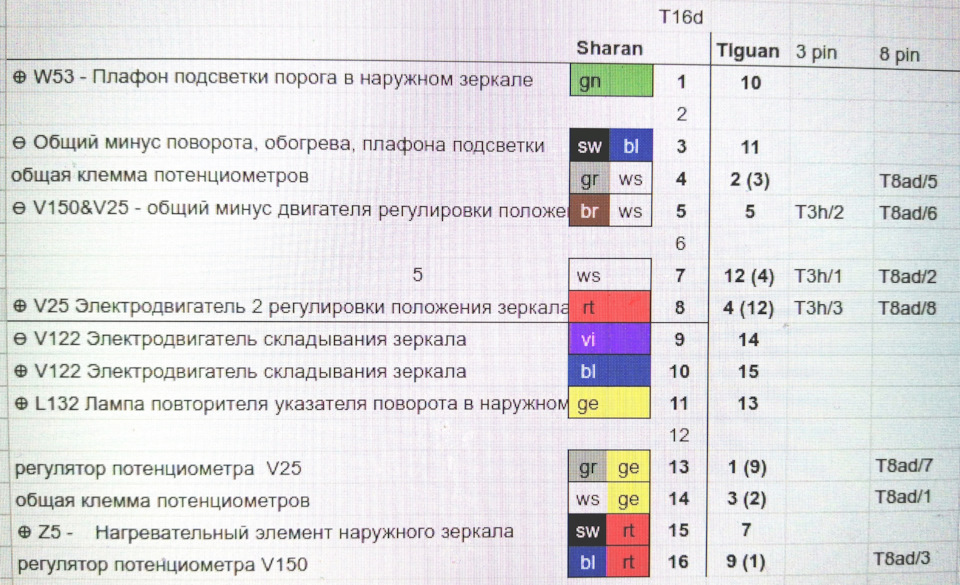Click the green 'gn' color cell
Image resolution: width=960 pixels, height=585 pixels.
point(611,81)
